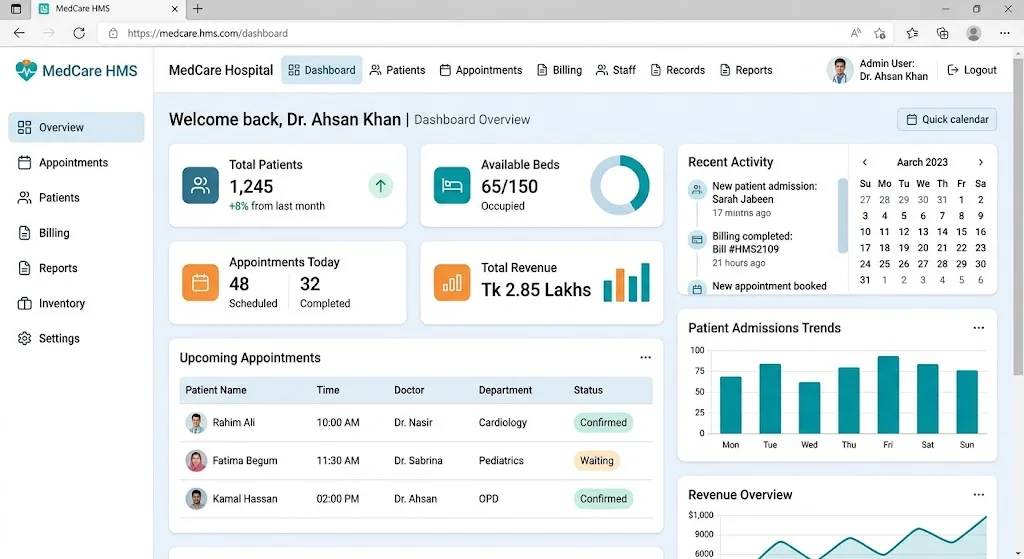Open the Quick calendar button
Image resolution: width=1024 pixels, height=559 pixels.
pyautogui.click(x=947, y=120)
